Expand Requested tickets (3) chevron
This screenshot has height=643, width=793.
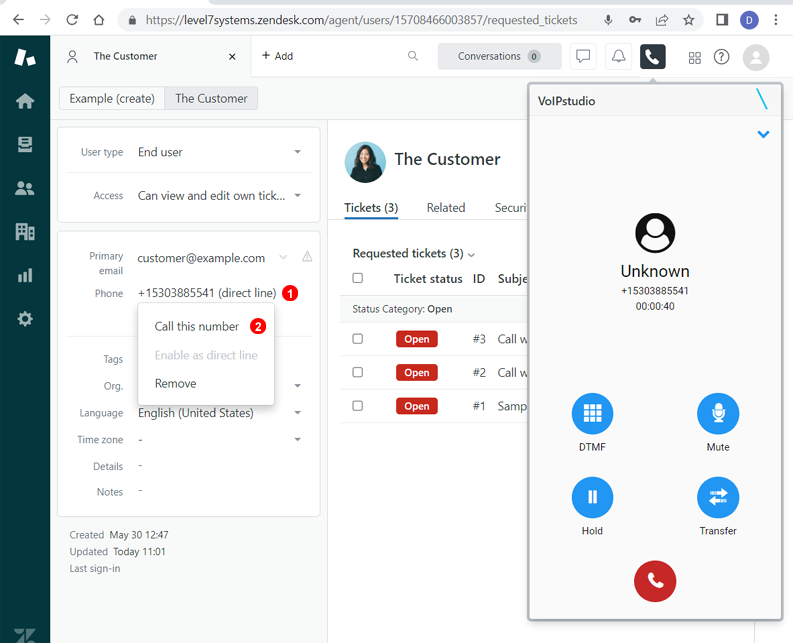[x=471, y=254]
